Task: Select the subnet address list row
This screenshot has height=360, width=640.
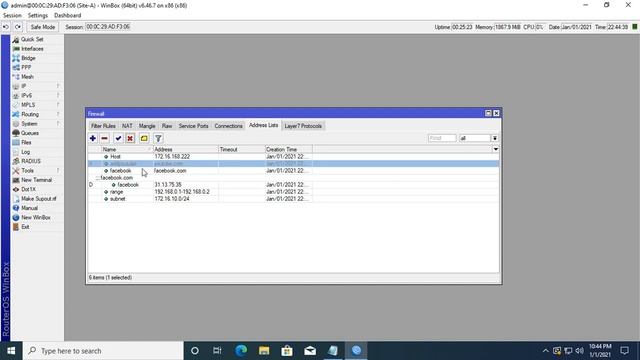Action: 293,199
